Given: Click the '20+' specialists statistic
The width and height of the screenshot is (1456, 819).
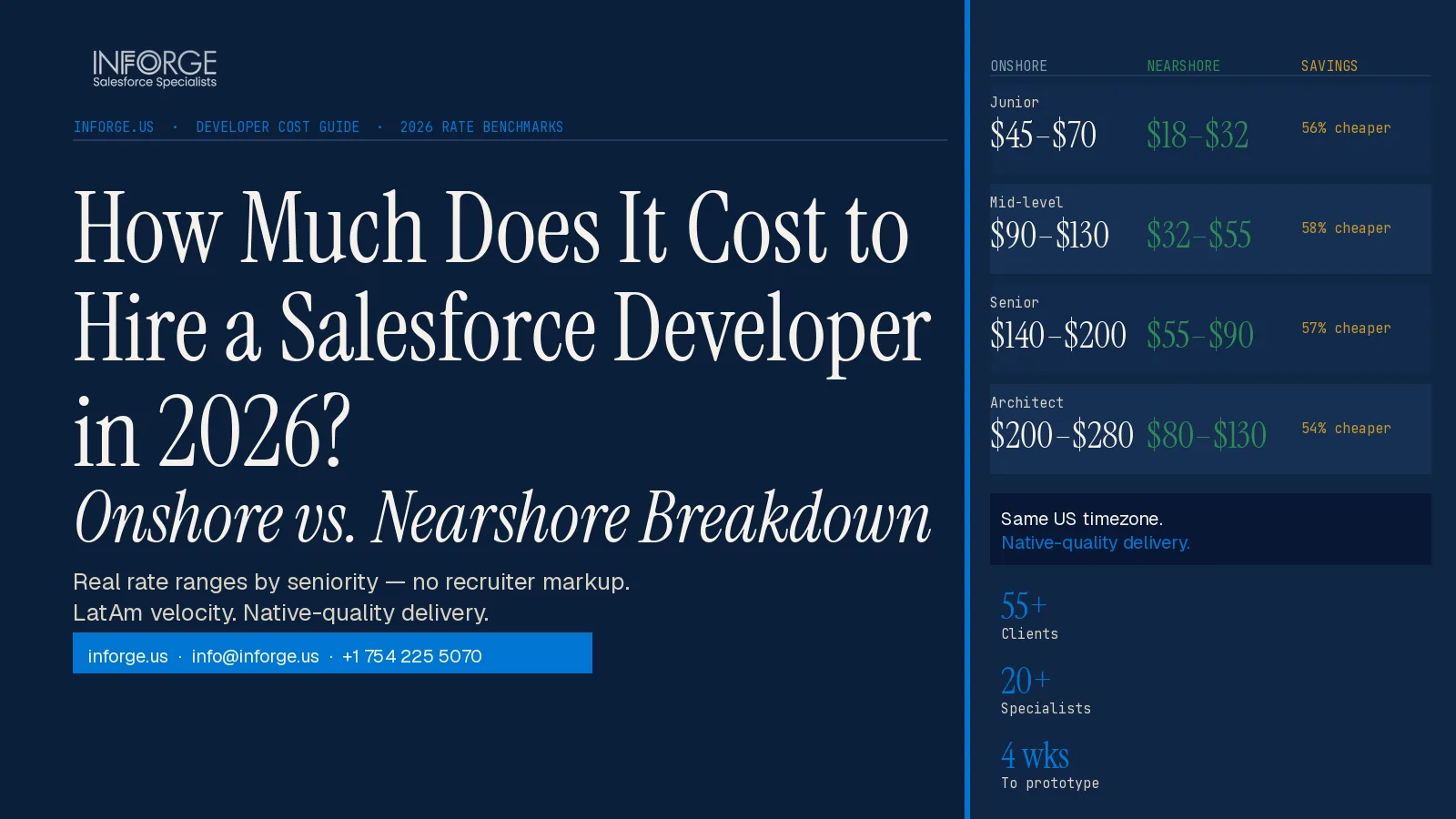Looking at the screenshot, I should [x=1026, y=681].
